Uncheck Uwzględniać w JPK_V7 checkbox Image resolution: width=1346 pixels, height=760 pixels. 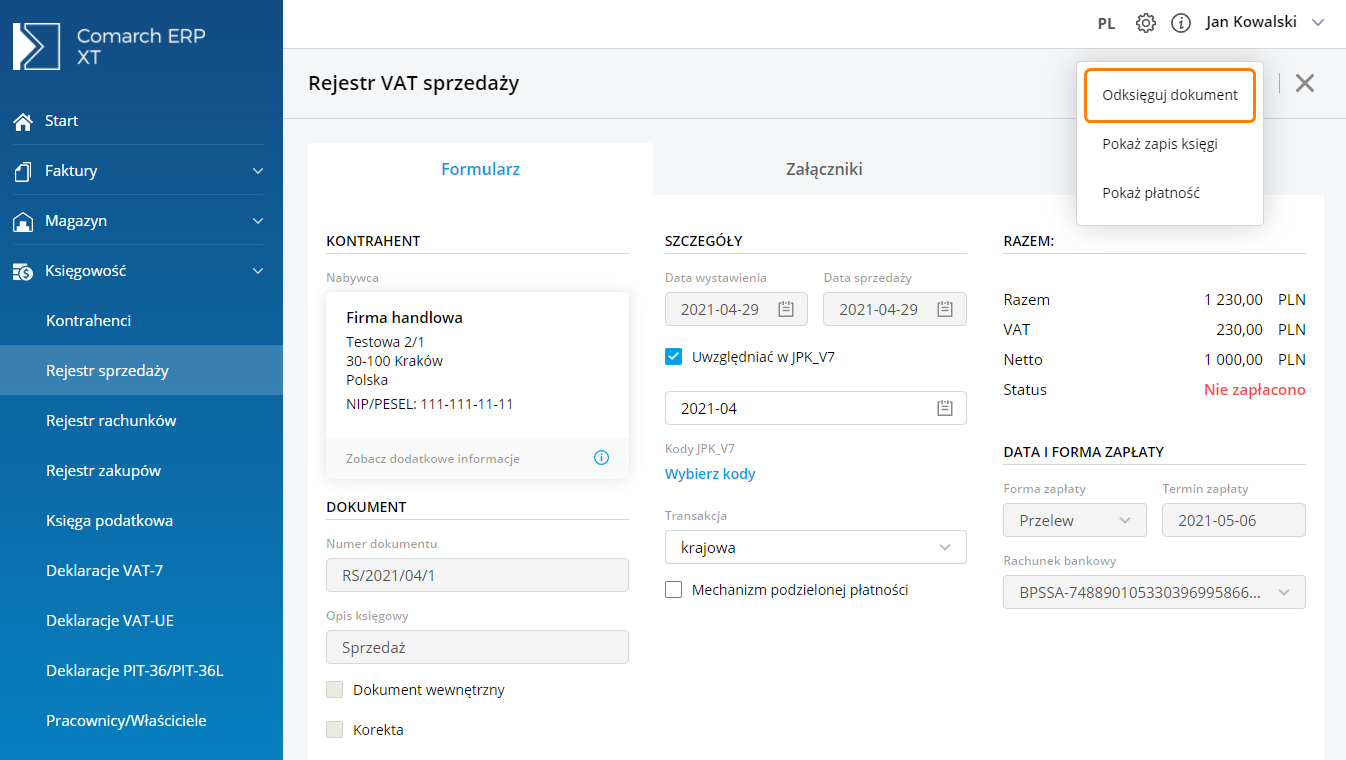674,356
